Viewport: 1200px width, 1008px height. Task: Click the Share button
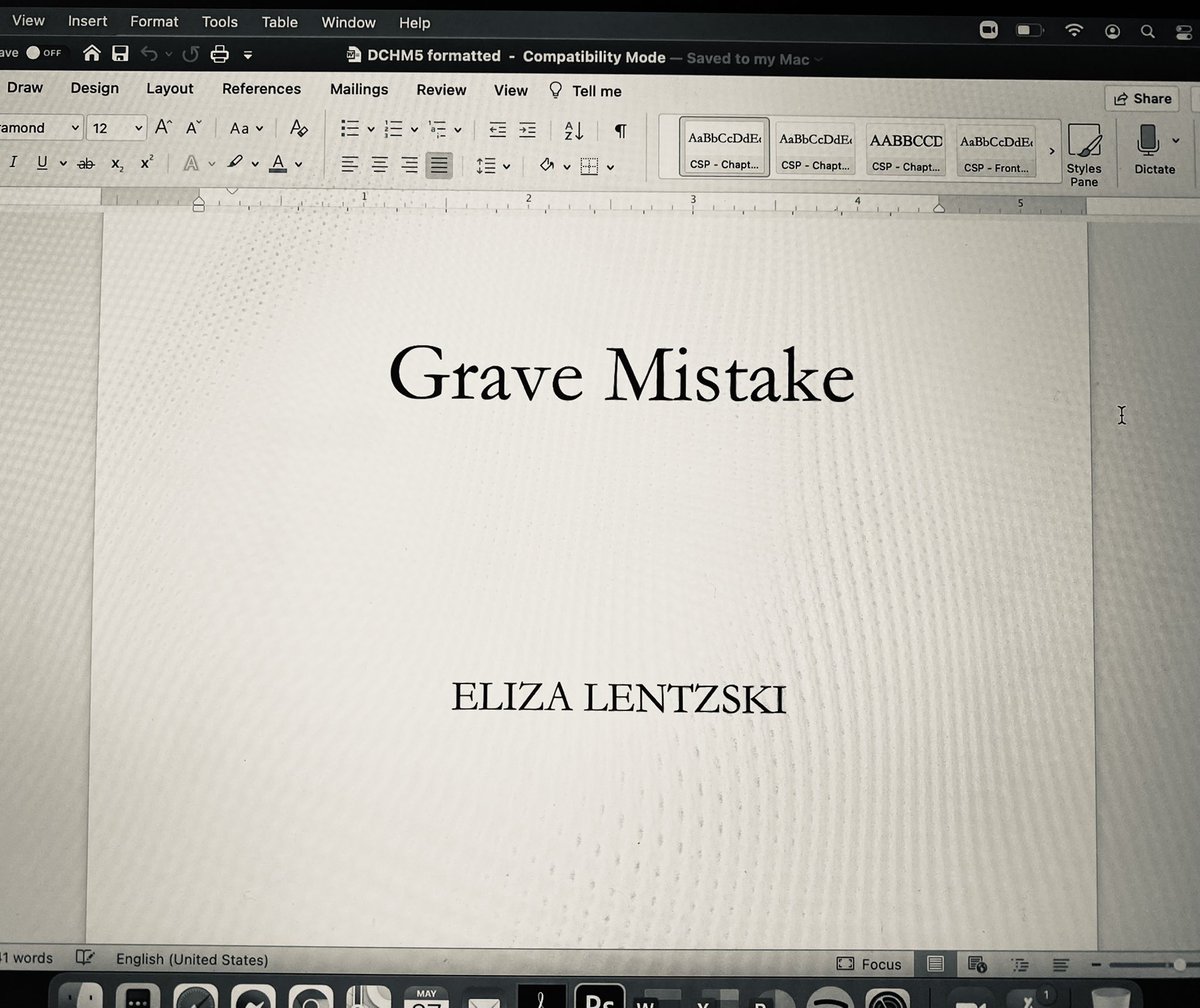[1142, 99]
